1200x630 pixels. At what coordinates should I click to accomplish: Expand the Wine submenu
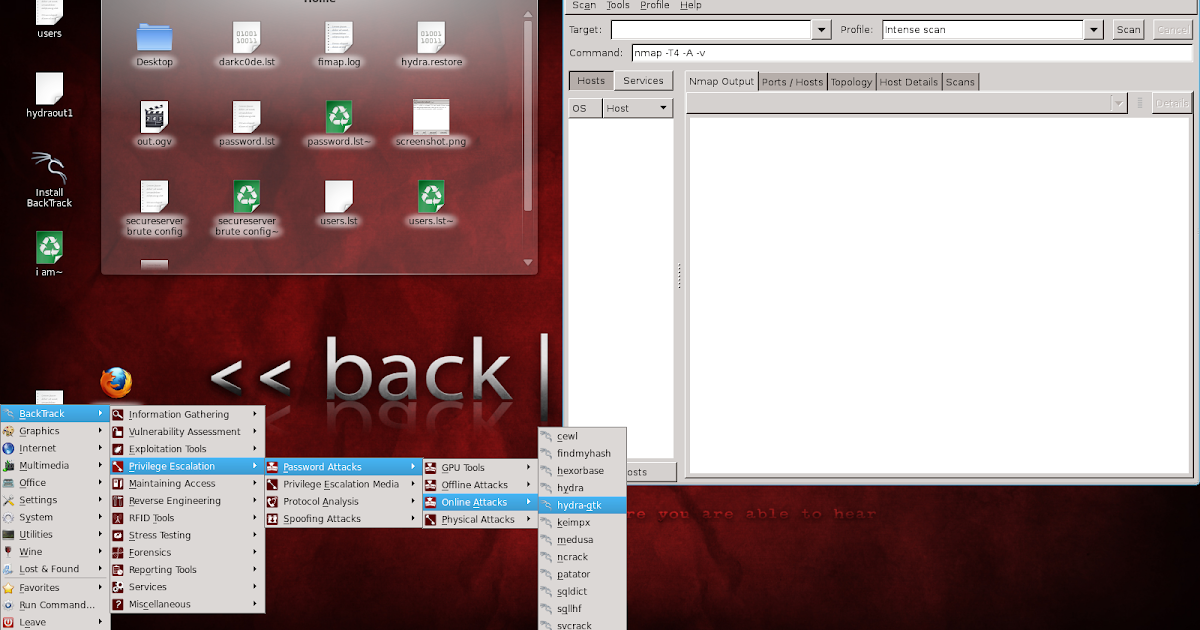55,551
